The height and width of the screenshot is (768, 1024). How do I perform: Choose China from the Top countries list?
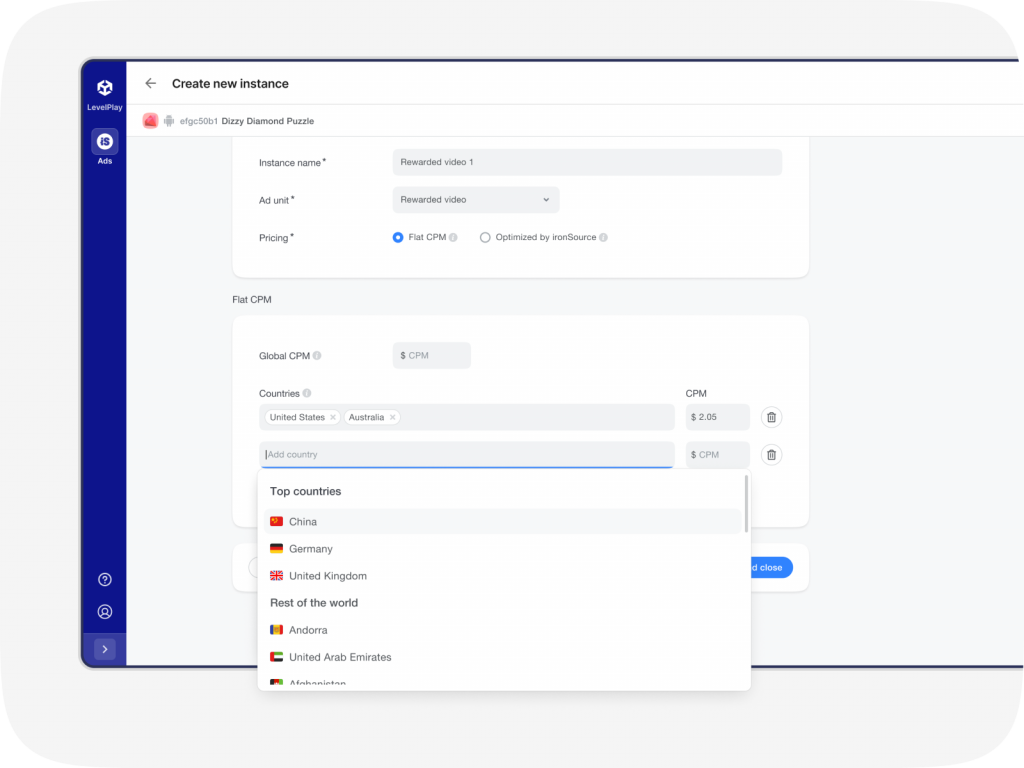303,522
